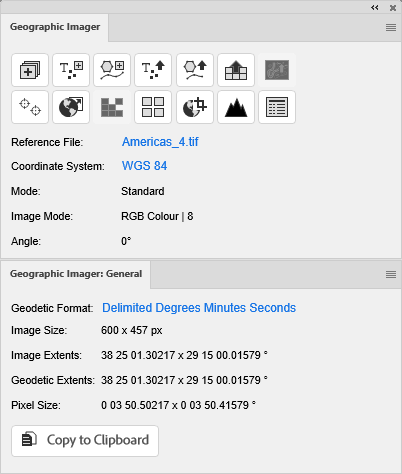Open the properties table list icon
This screenshot has height=474, width=402.
pyautogui.click(x=277, y=107)
